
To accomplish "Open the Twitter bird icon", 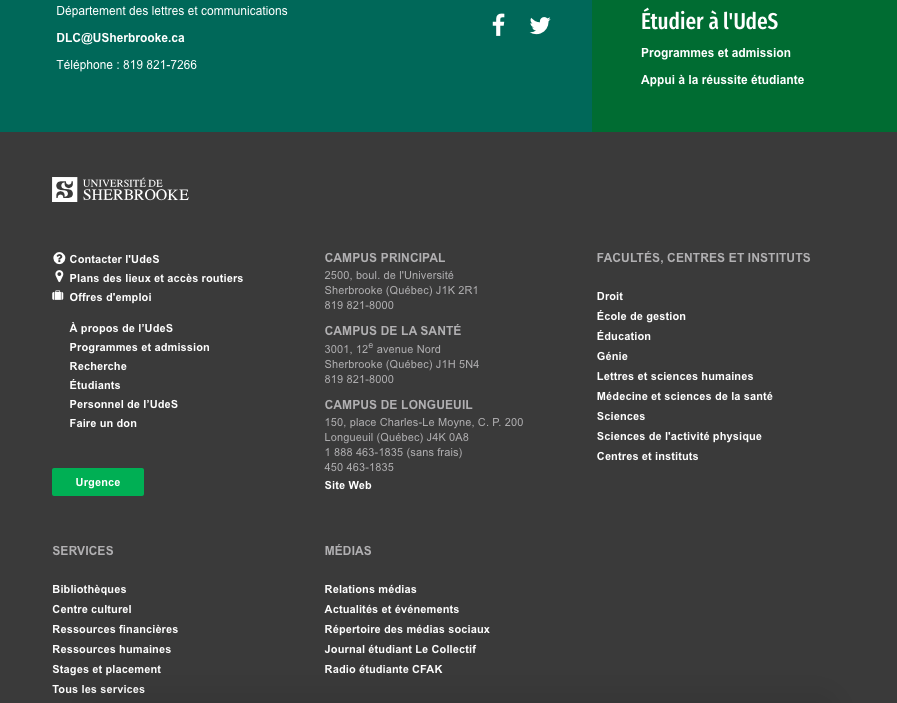I will tap(539, 25).
